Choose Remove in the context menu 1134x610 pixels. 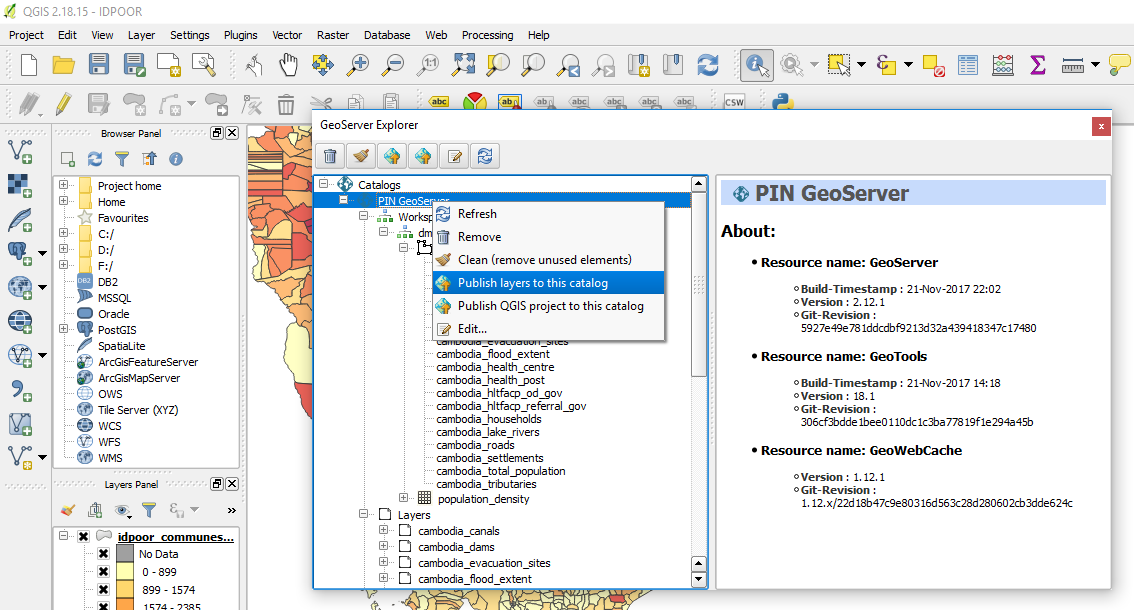click(x=548, y=237)
